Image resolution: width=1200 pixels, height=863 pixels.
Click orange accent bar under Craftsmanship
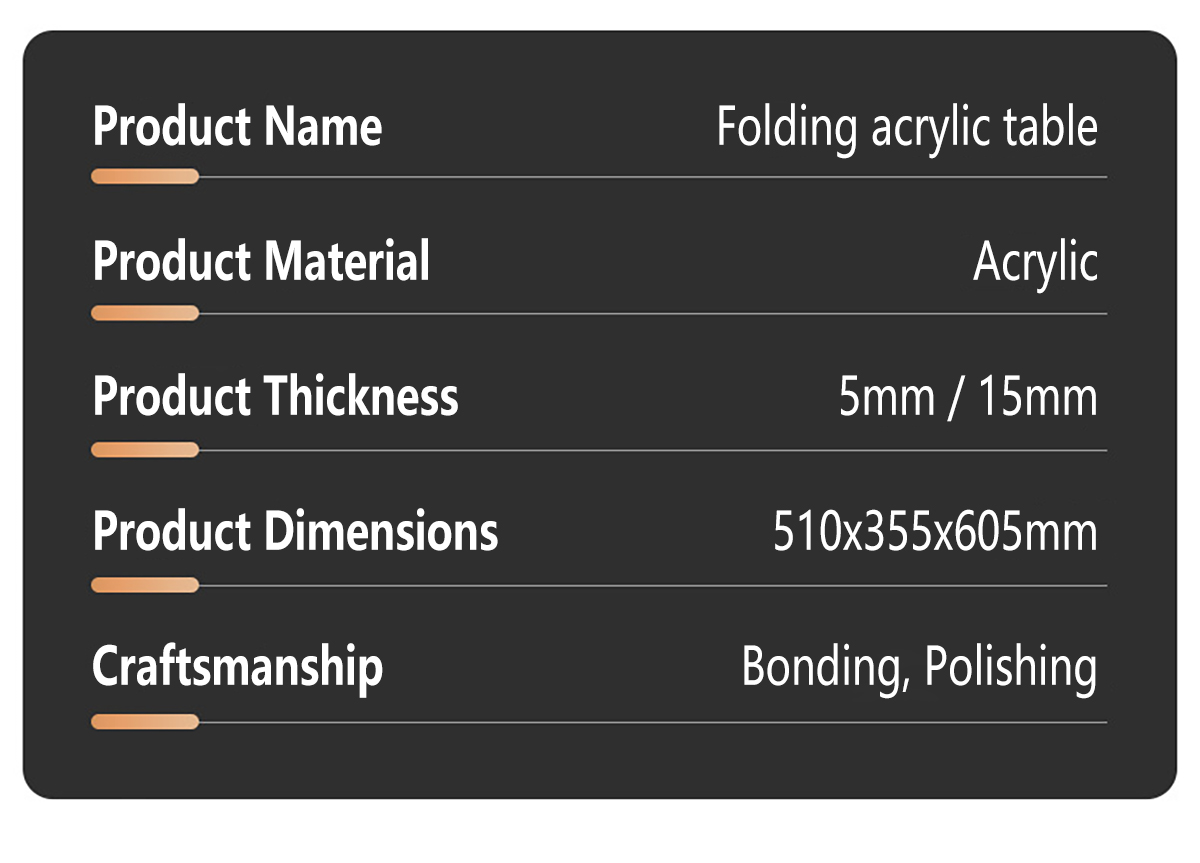(145, 721)
